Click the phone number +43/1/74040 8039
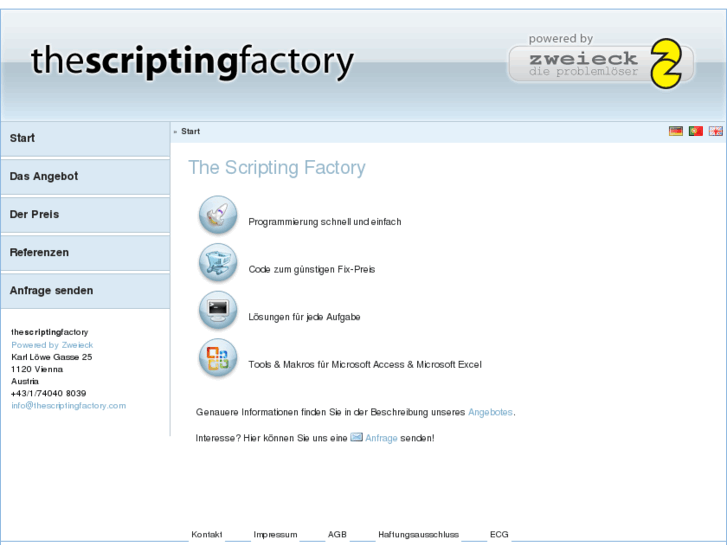The width and height of the screenshot is (727, 545). point(49,393)
